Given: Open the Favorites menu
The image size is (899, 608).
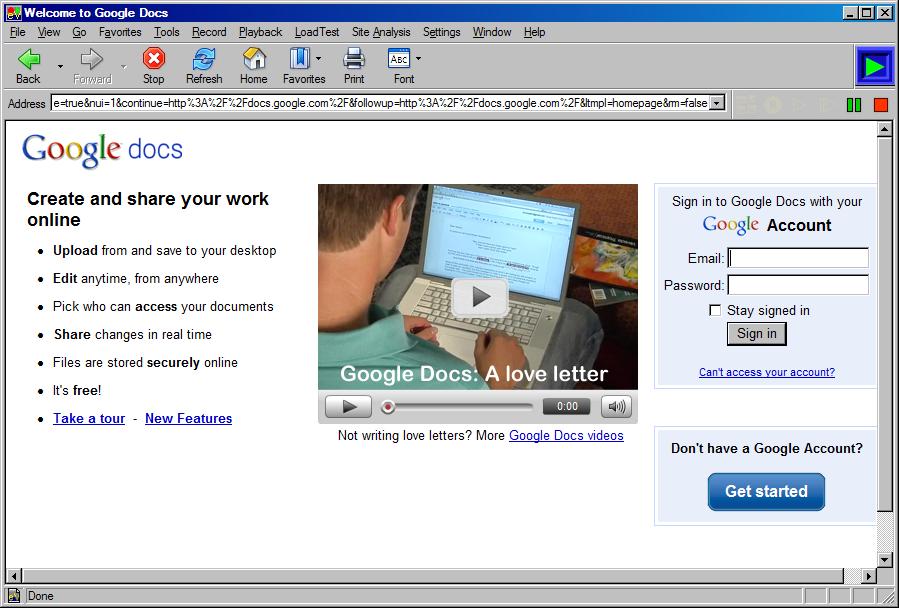Looking at the screenshot, I should click(x=120, y=32).
